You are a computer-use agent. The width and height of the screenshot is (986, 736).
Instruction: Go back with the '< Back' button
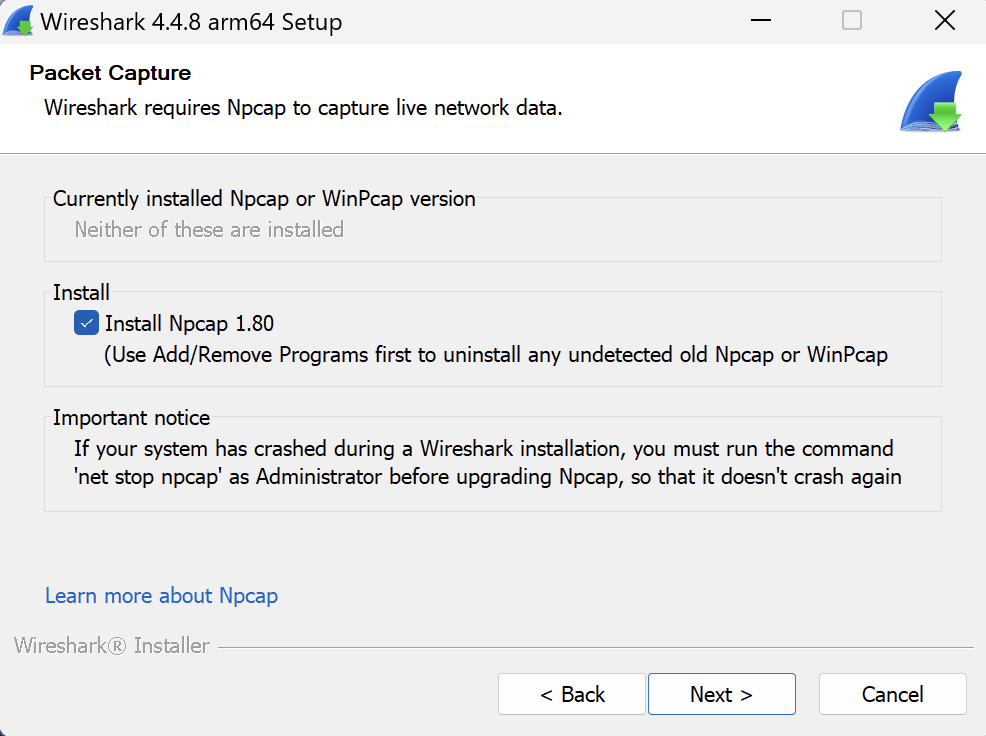[x=572, y=694]
